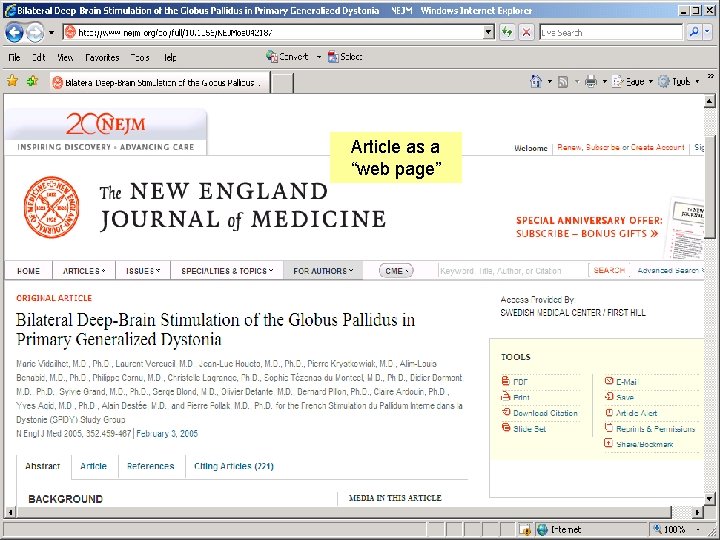Open the Tools menu in the menu bar
Image resolution: width=720 pixels, height=540 pixels.
pos(140,57)
